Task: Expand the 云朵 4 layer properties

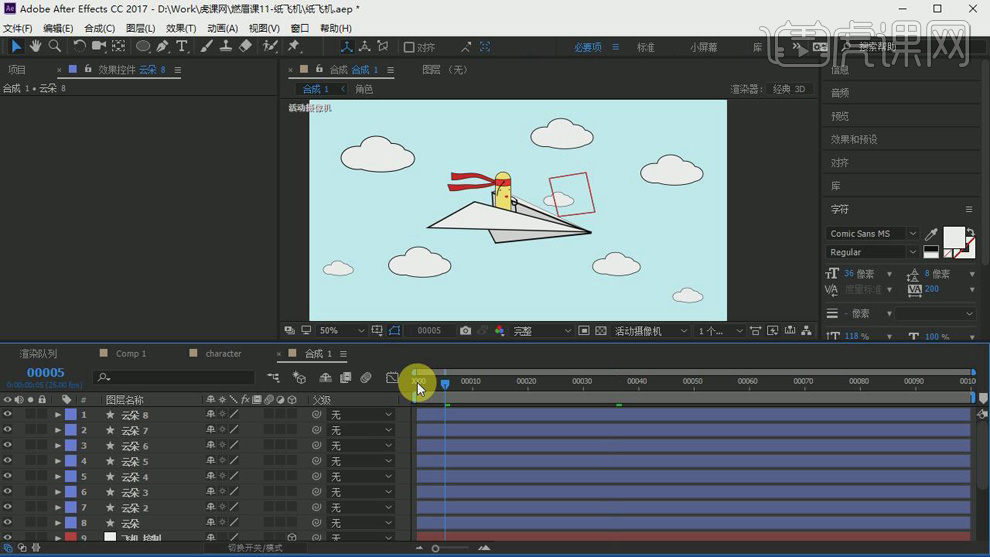Action: tap(57, 477)
